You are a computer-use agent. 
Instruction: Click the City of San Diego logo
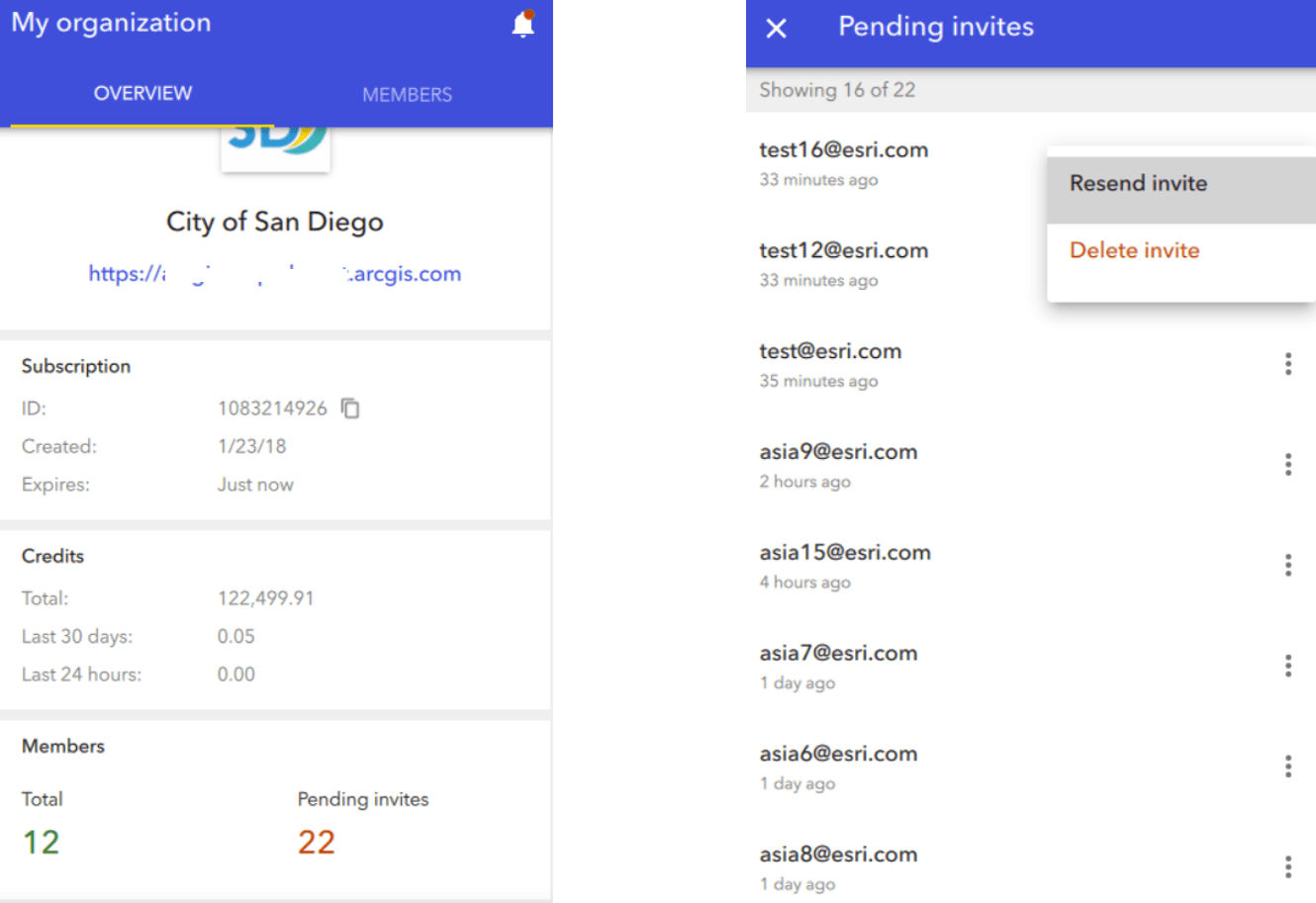[x=275, y=143]
